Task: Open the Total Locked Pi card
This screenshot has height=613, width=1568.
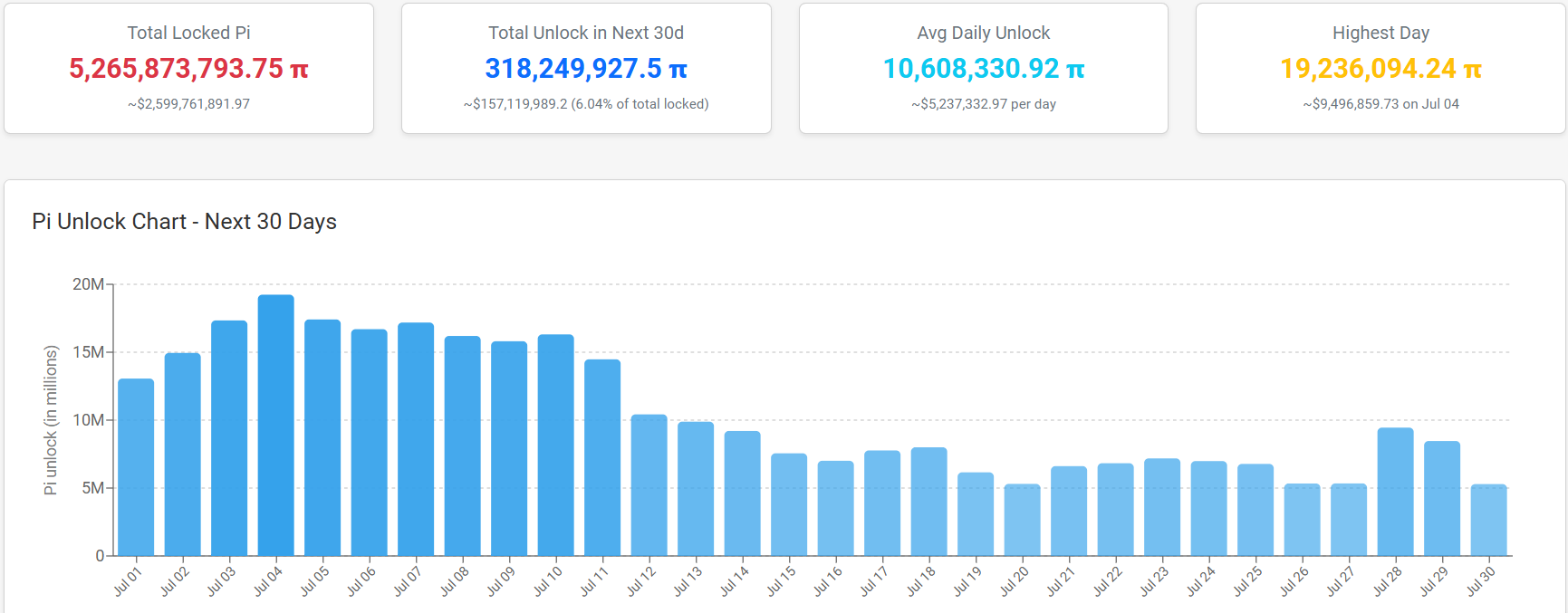Action: 188,69
